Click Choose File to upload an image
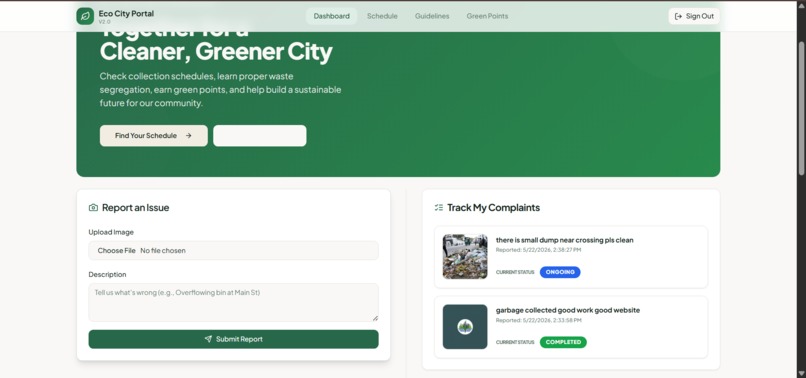The image size is (806, 378). [117, 251]
